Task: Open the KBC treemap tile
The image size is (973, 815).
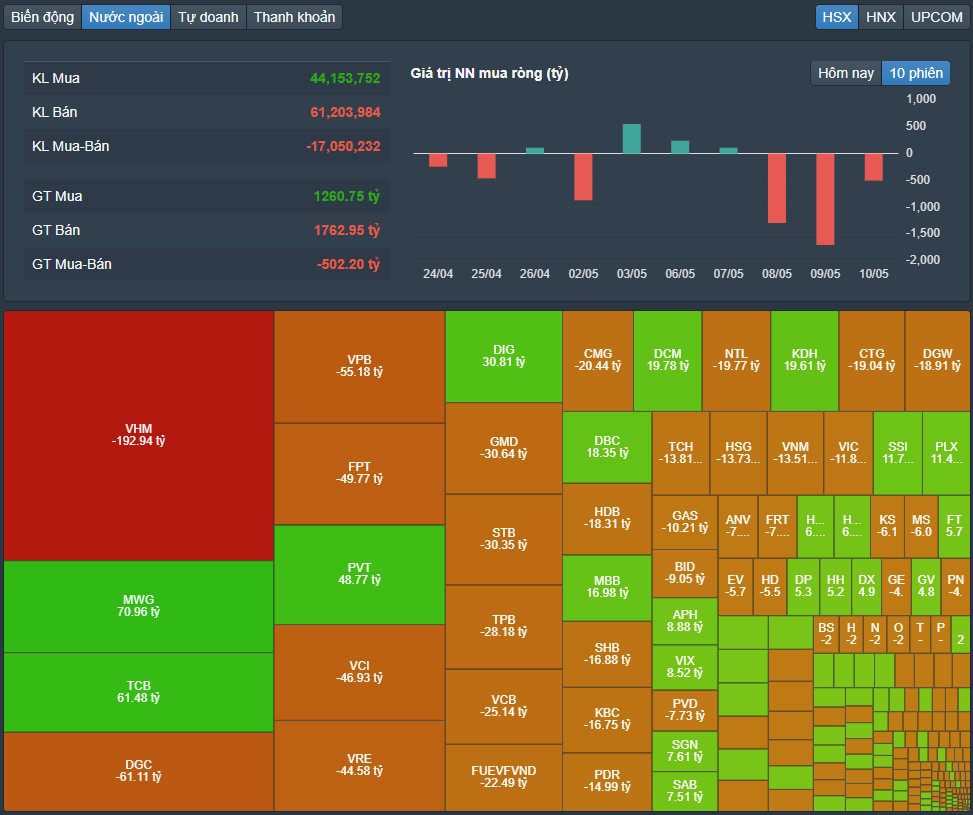Action: (x=607, y=719)
